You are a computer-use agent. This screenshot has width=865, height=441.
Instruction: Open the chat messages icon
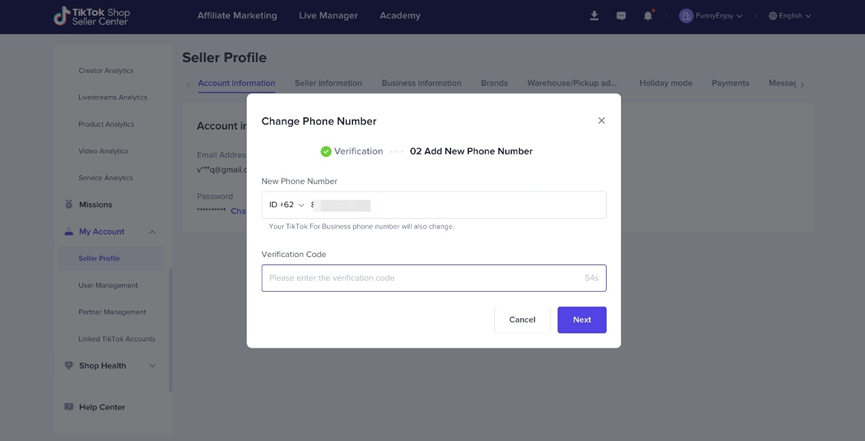621,16
